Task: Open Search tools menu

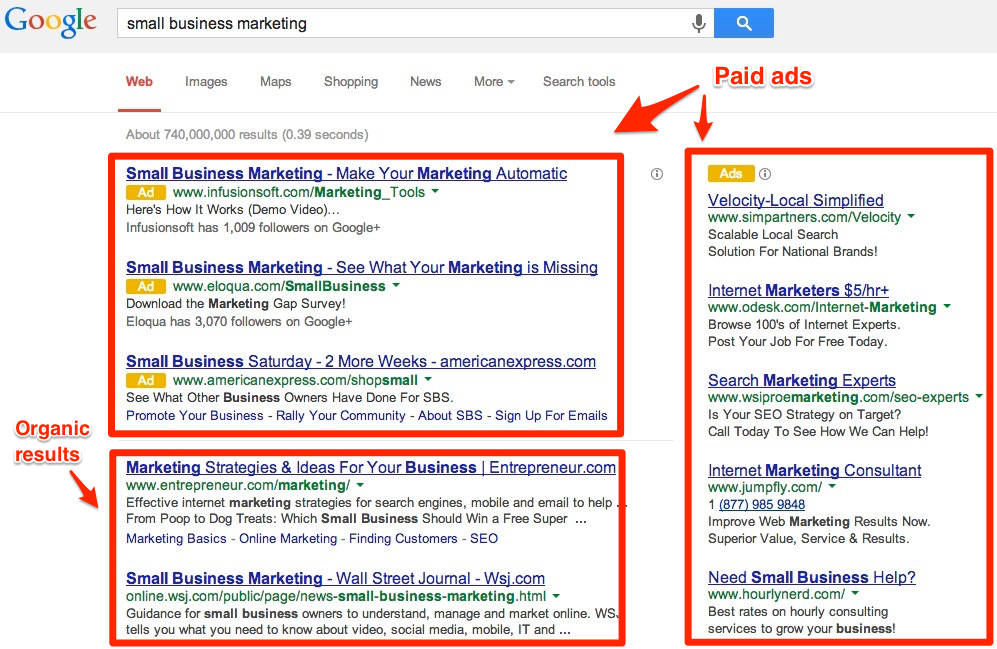Action: pos(579,82)
